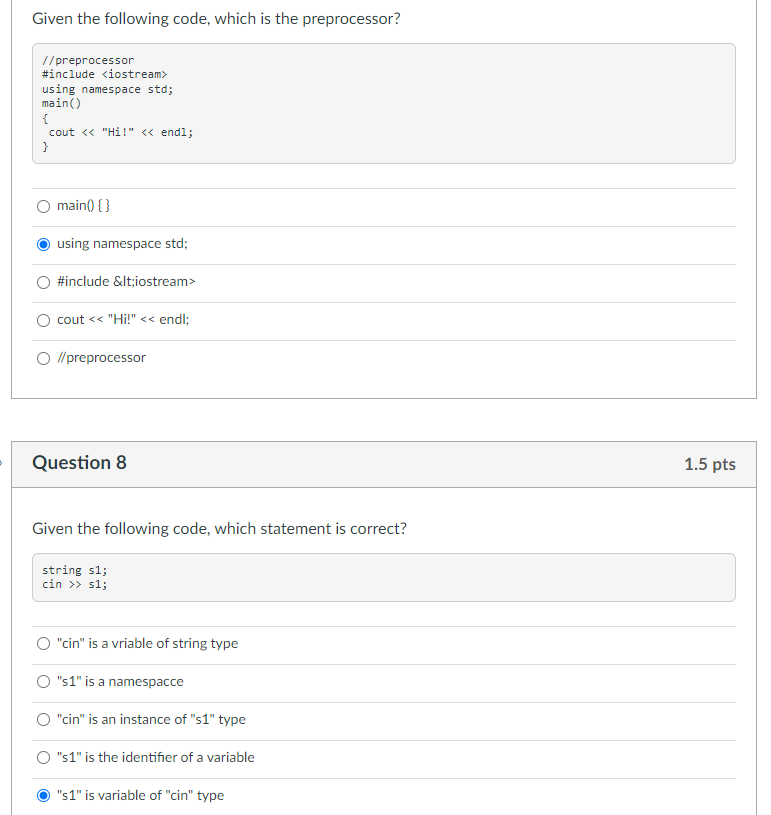Select the "main() { }" answer option
Screen dimensions: 771x815
point(44,205)
